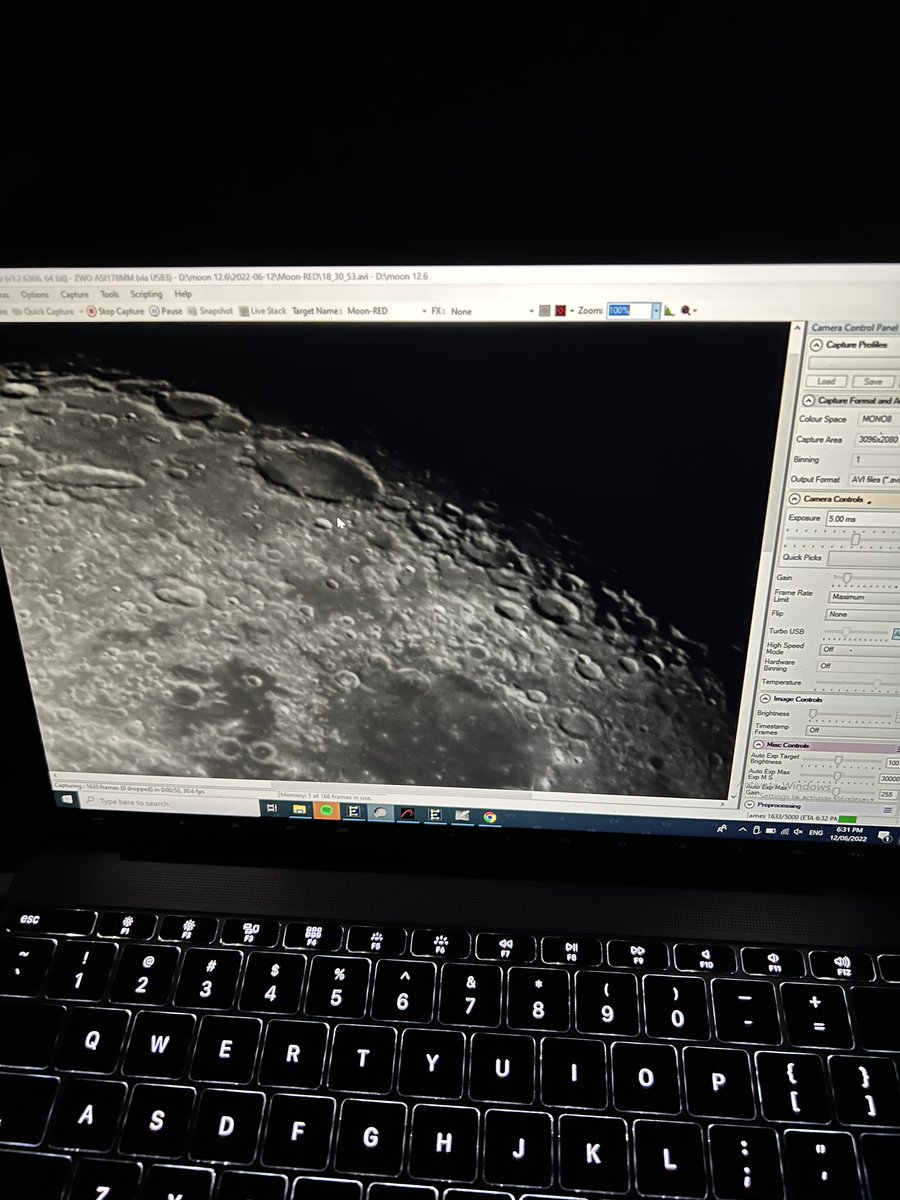This screenshot has width=900, height=1200.
Task: Open the Flip None dropdown
Action: pos(861,614)
